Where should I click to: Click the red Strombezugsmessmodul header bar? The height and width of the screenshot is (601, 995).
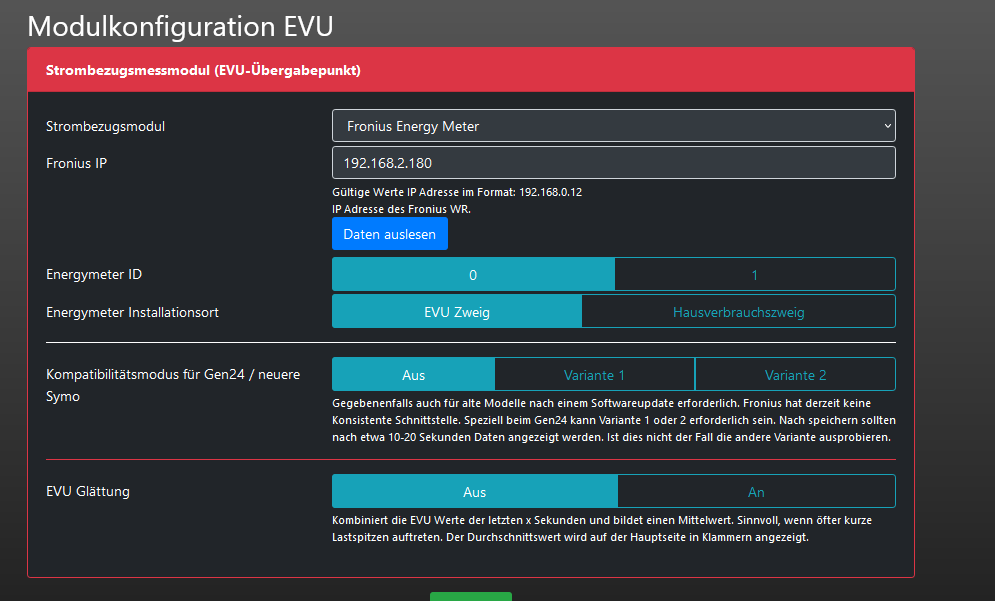470,71
